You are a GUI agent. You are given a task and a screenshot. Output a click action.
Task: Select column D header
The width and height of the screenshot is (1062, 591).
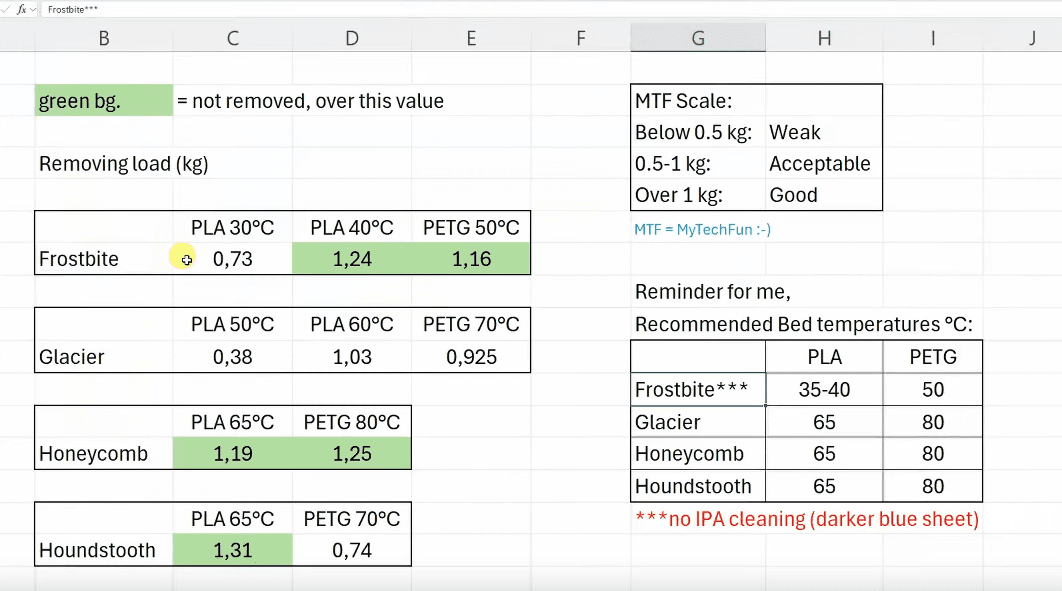[x=352, y=38]
